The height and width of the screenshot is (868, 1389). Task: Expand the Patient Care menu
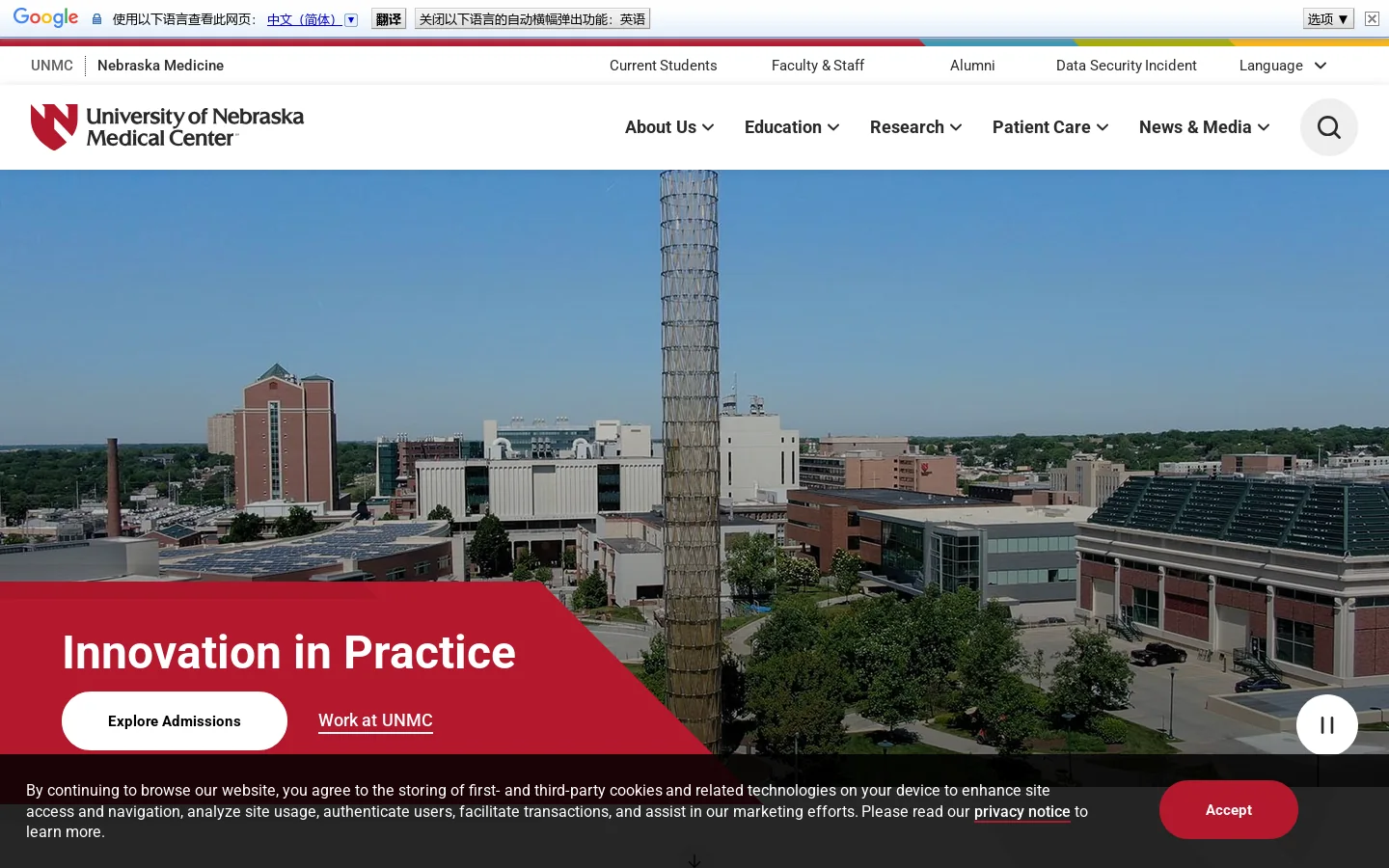tap(1050, 127)
